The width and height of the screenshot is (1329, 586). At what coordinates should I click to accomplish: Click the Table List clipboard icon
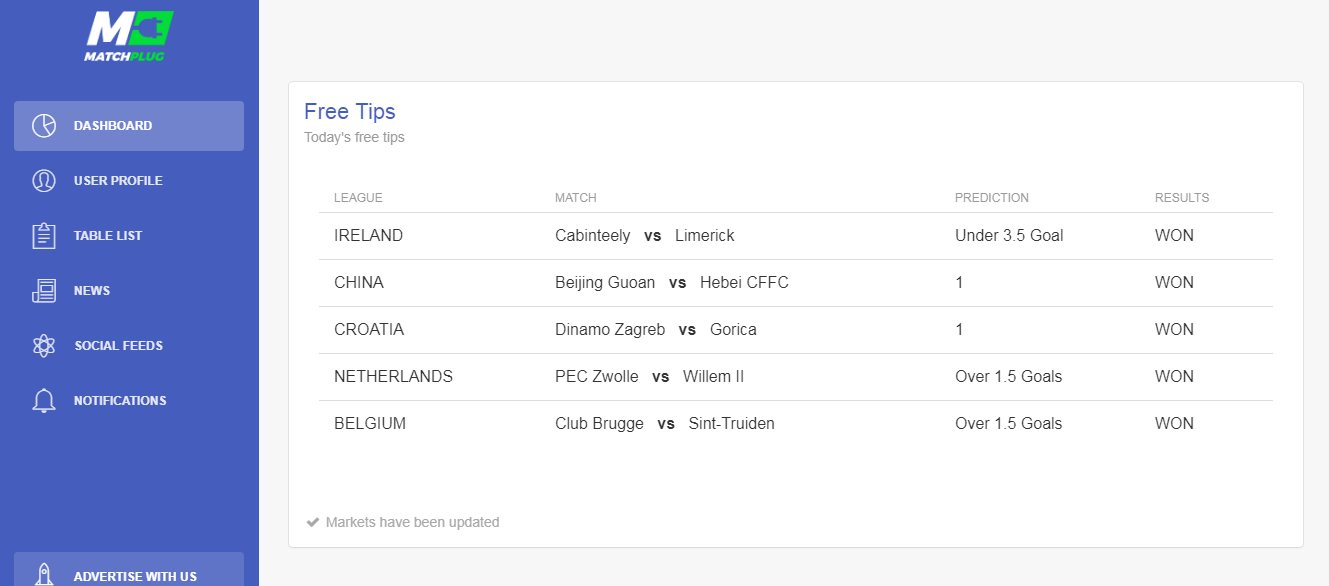(43, 236)
